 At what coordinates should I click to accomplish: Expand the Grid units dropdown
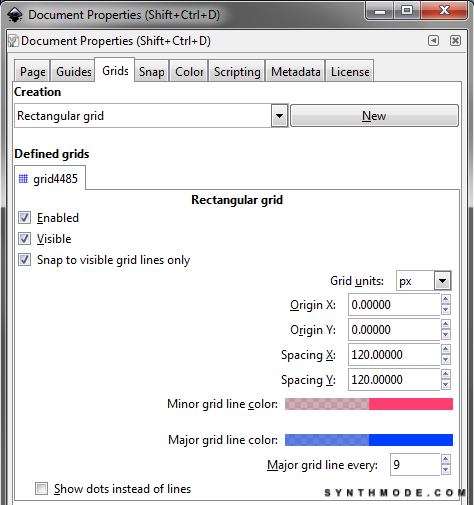(442, 281)
